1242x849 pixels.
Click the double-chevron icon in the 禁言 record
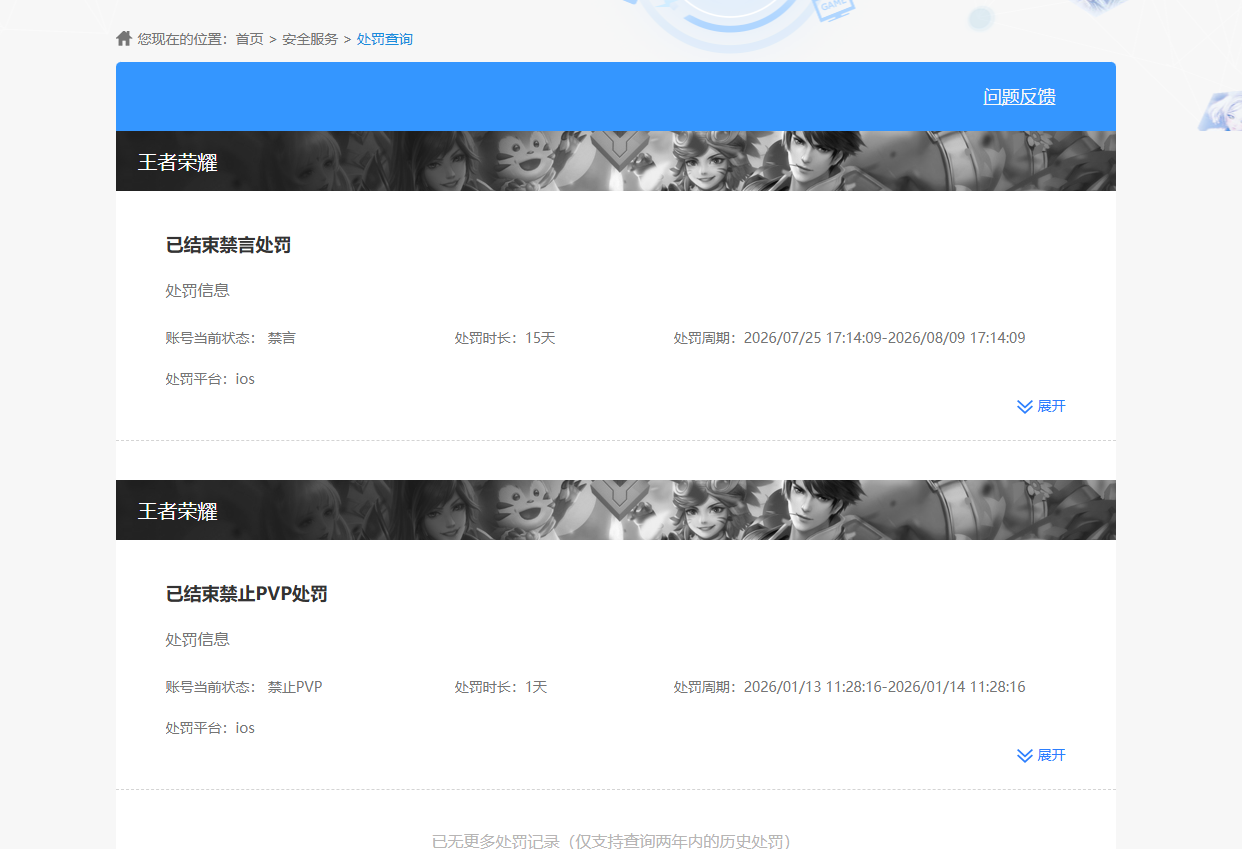coord(1025,406)
